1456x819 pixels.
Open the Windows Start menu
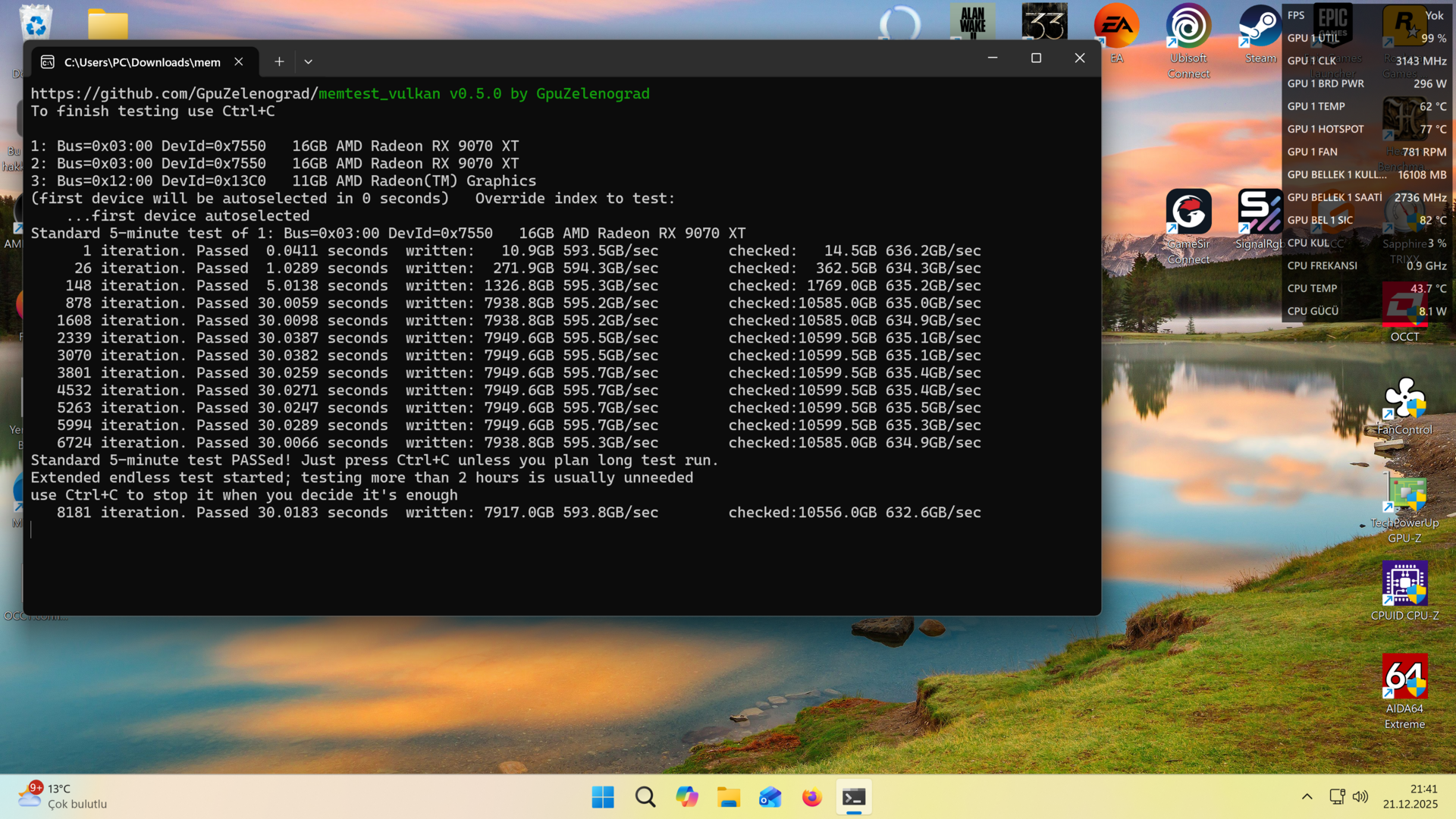click(603, 797)
